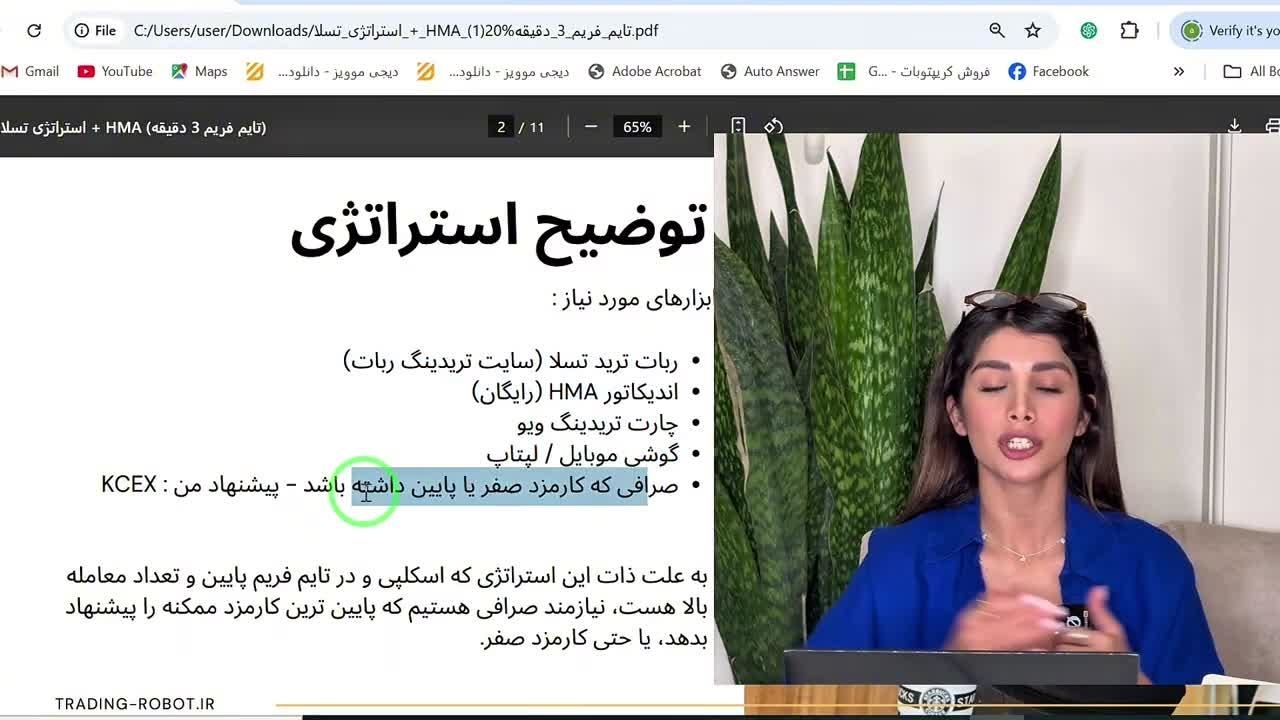Download the PDF file
The image size is (1280, 720).
[1235, 127]
